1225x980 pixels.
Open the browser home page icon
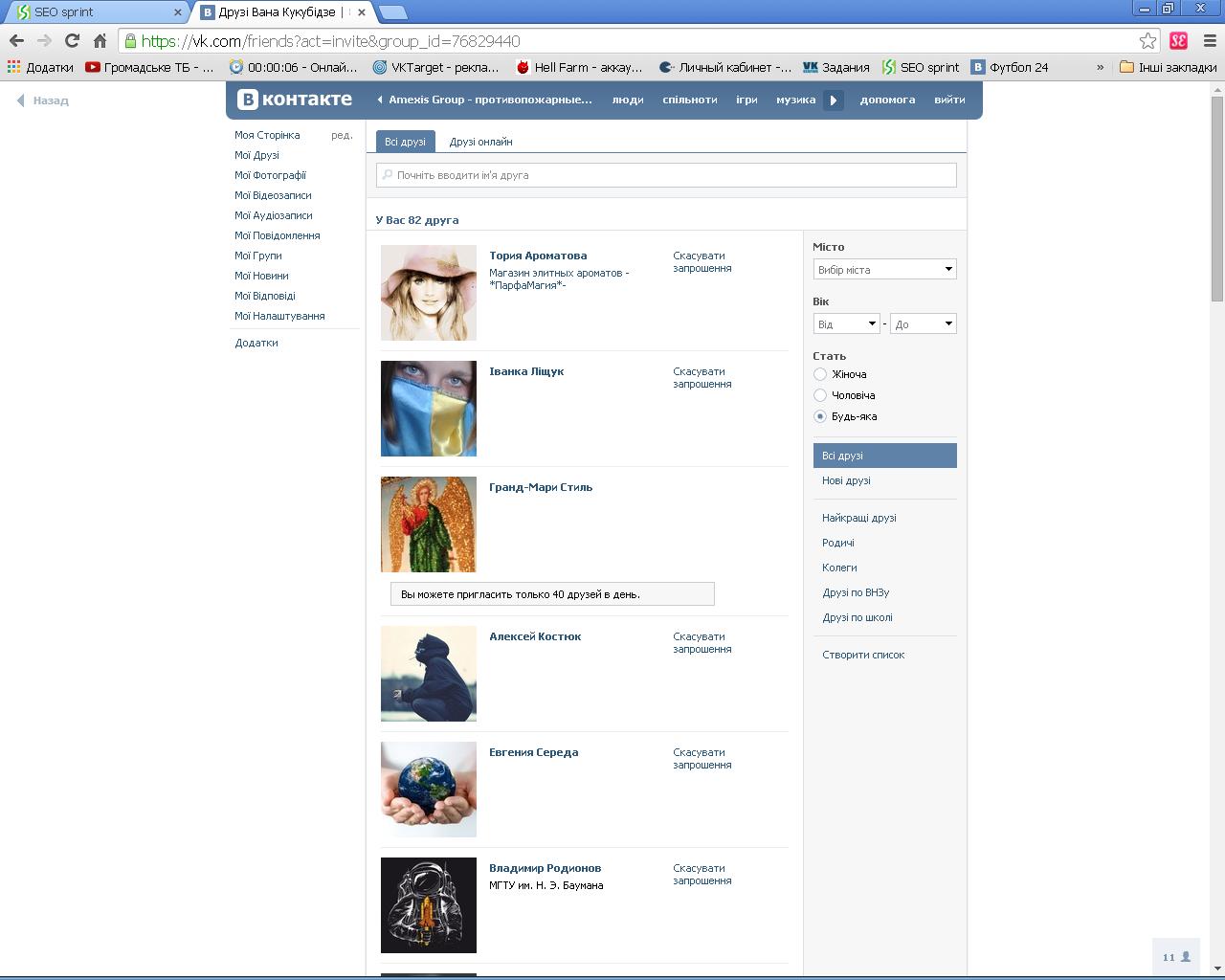point(100,40)
